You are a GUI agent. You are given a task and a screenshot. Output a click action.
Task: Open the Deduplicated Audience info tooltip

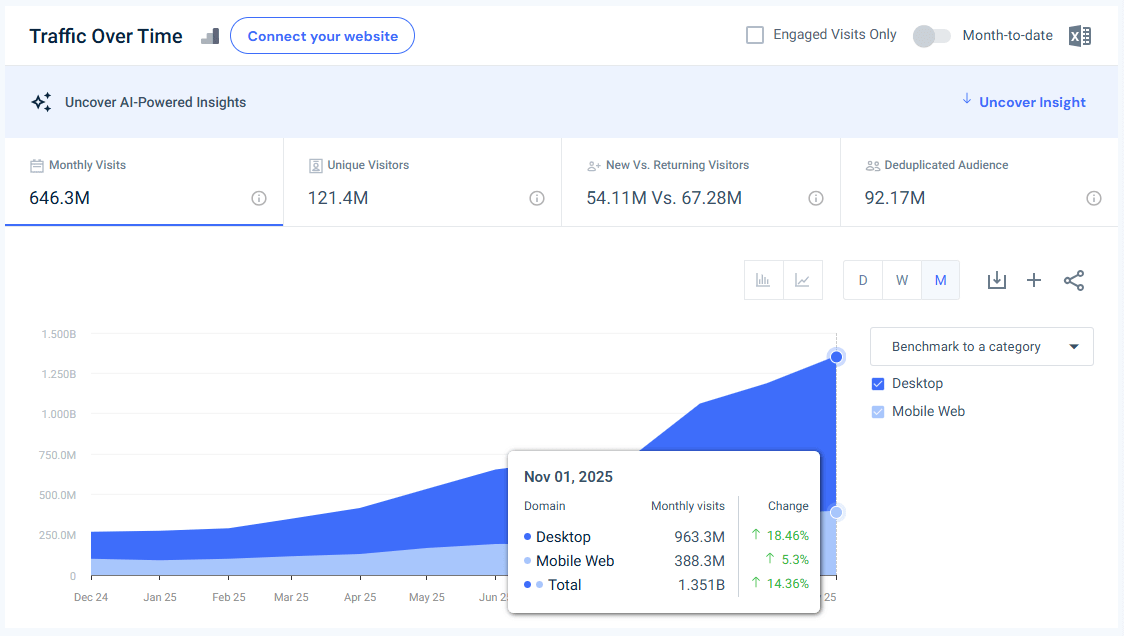[1093, 199]
